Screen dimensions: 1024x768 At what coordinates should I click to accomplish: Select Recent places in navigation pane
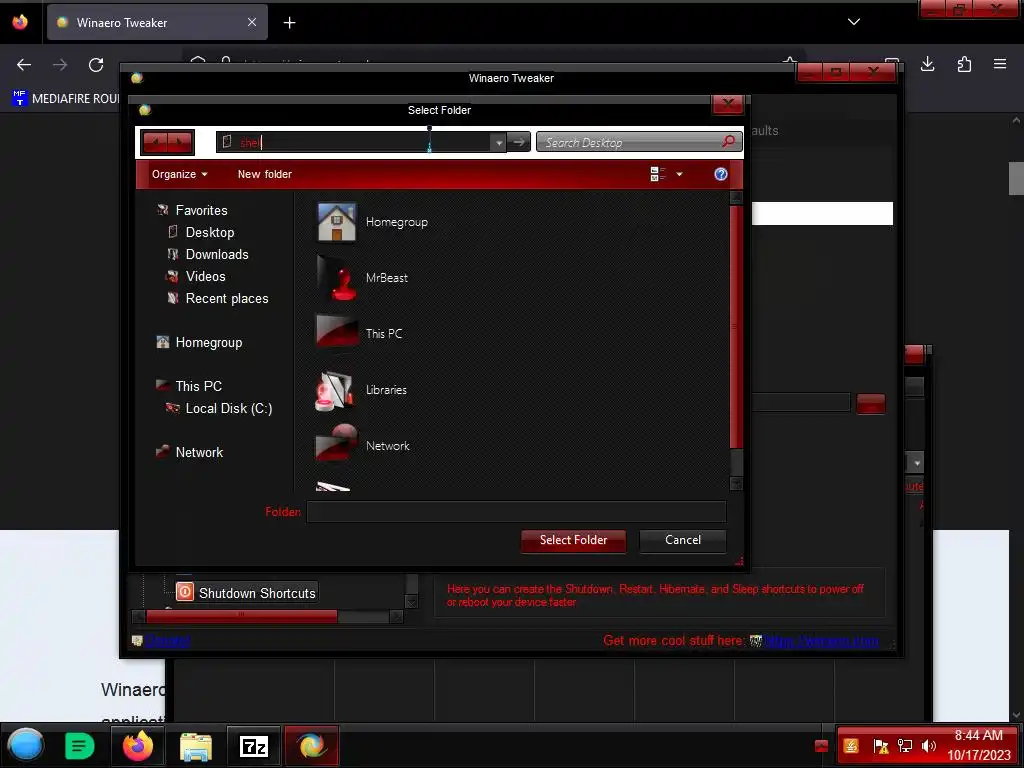click(x=227, y=298)
